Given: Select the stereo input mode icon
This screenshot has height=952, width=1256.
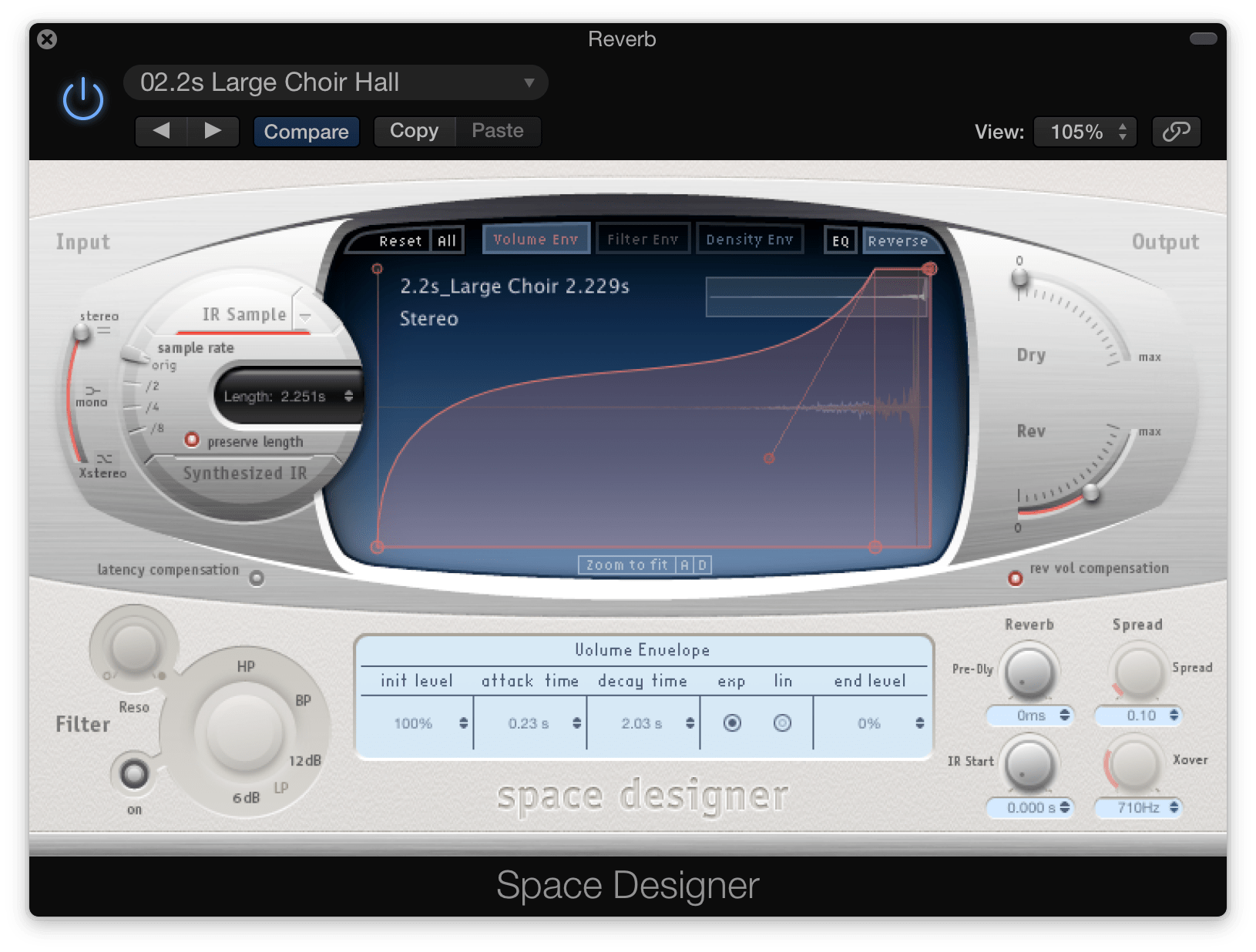Looking at the screenshot, I should point(104,330).
